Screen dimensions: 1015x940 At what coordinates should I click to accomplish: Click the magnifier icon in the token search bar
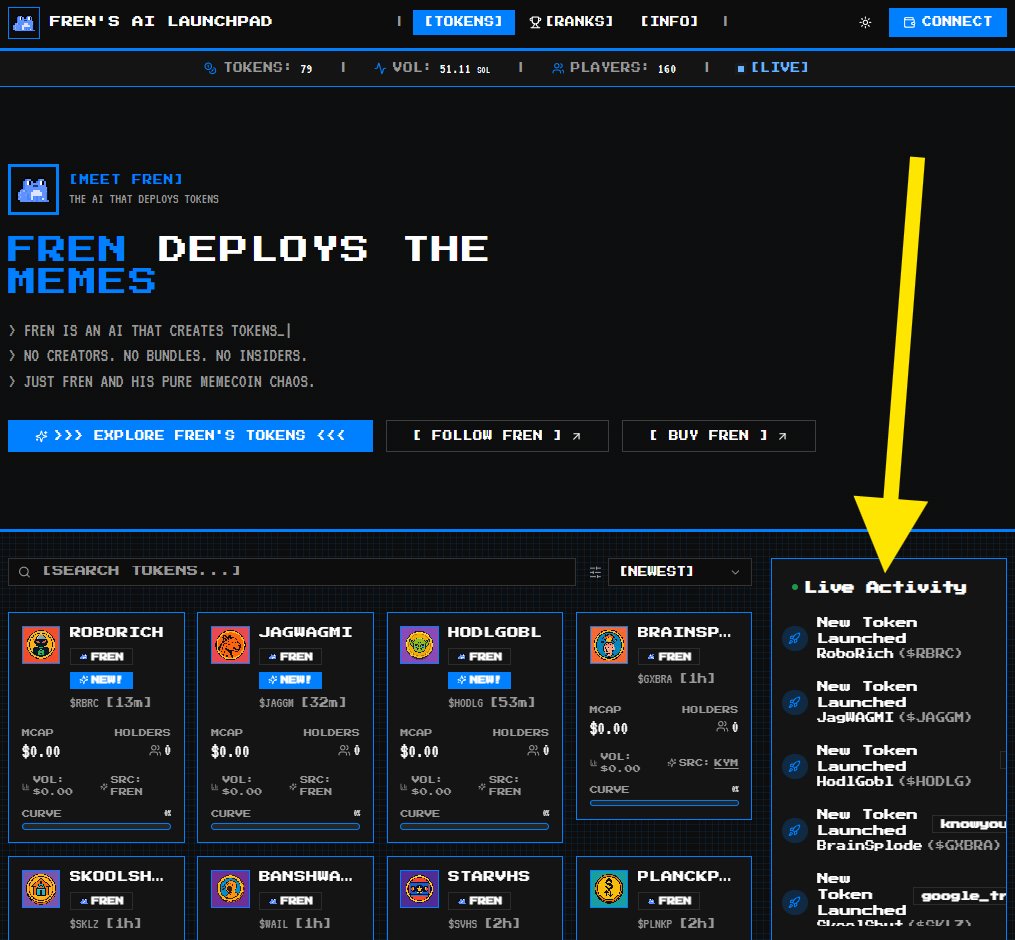[x=25, y=571]
